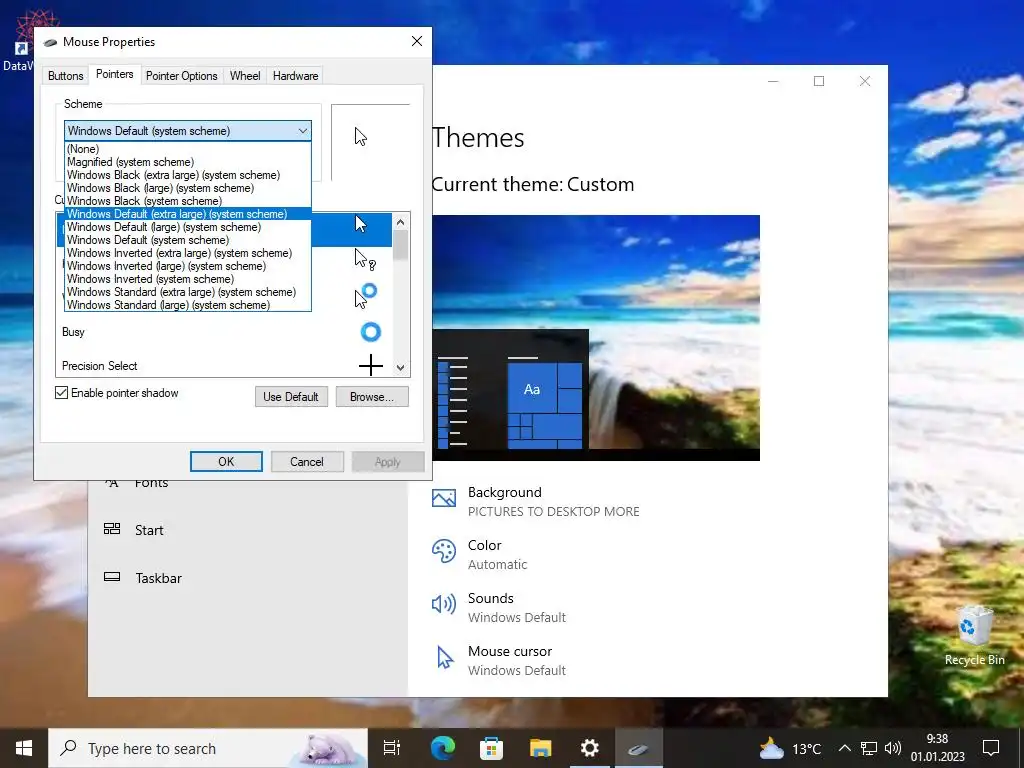The width and height of the screenshot is (1024, 768).
Task: Choose Windows Inverted (large) scheme
Action: (x=188, y=266)
